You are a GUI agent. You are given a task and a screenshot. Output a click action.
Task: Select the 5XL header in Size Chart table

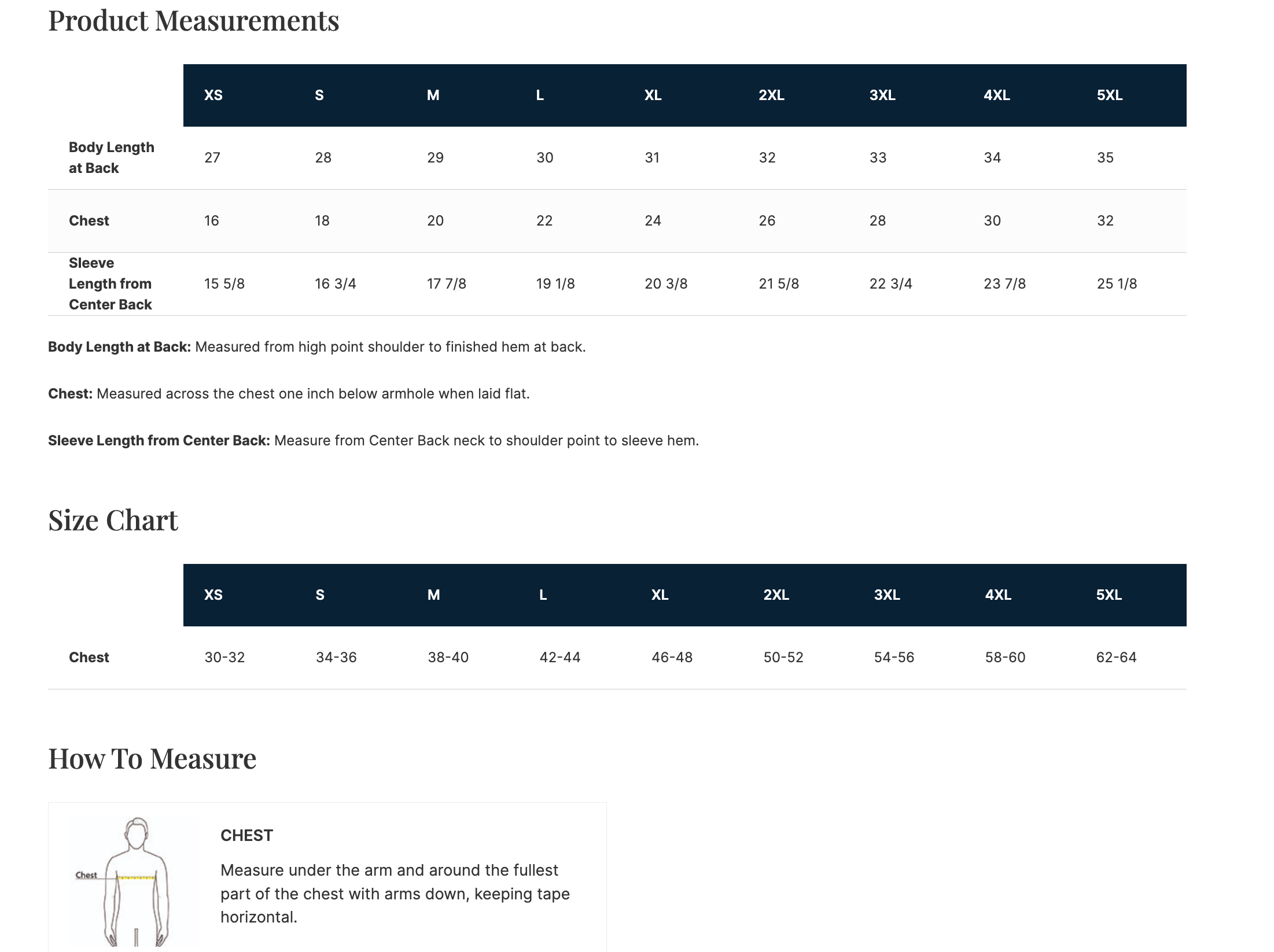click(x=1109, y=595)
